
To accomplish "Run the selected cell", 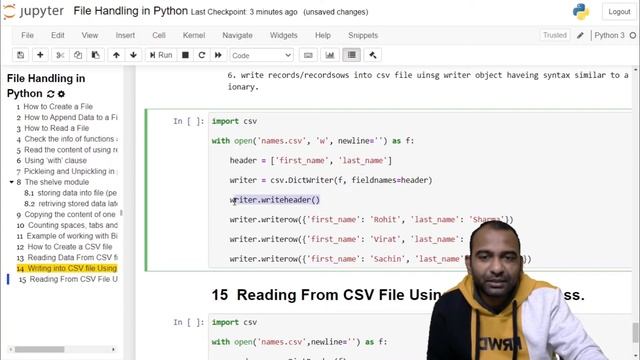I will point(161,55).
